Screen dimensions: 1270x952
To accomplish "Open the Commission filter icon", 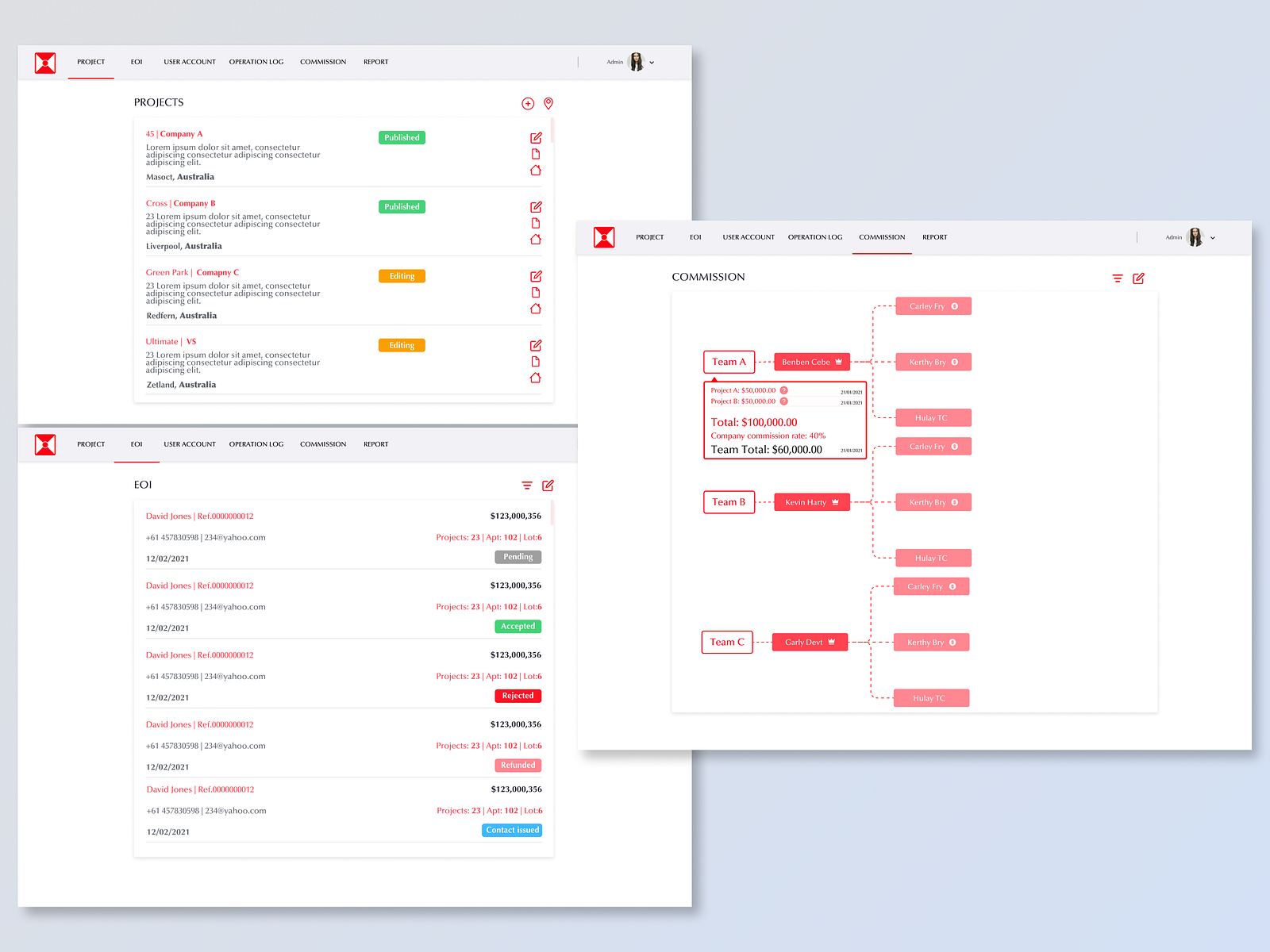I will pyautogui.click(x=1118, y=278).
